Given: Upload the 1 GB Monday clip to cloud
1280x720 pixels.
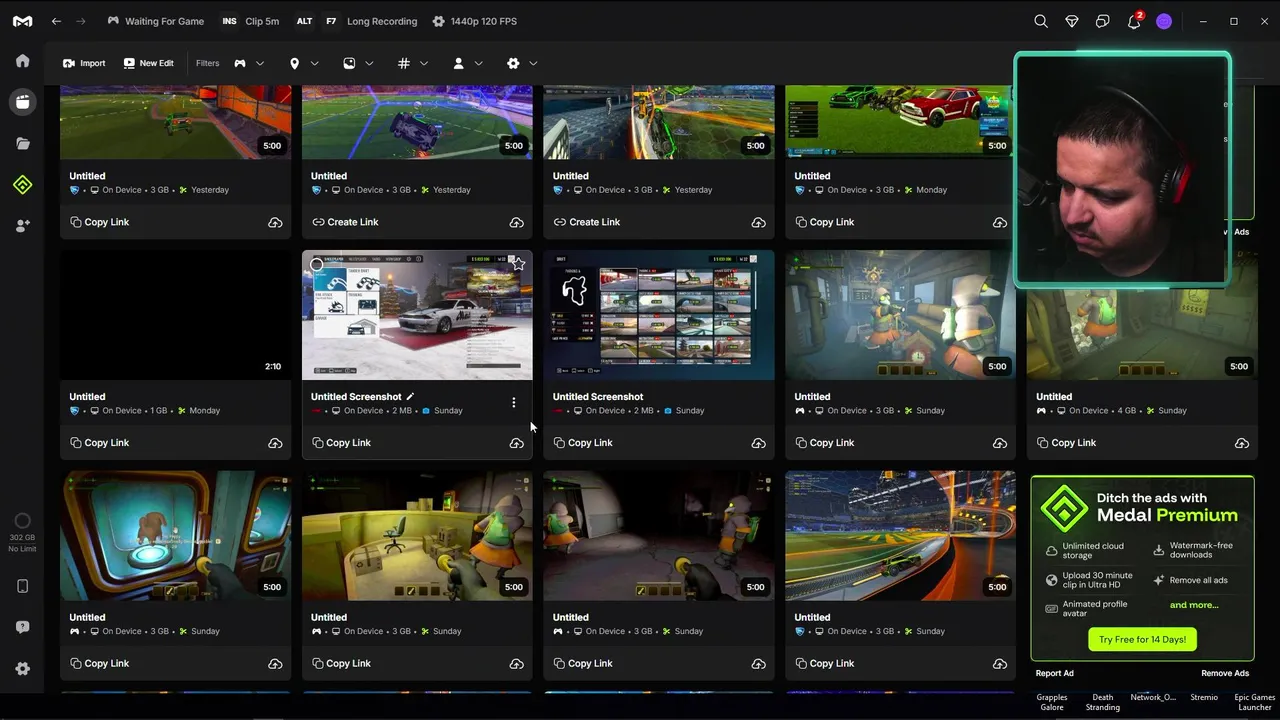Looking at the screenshot, I should click(275, 443).
